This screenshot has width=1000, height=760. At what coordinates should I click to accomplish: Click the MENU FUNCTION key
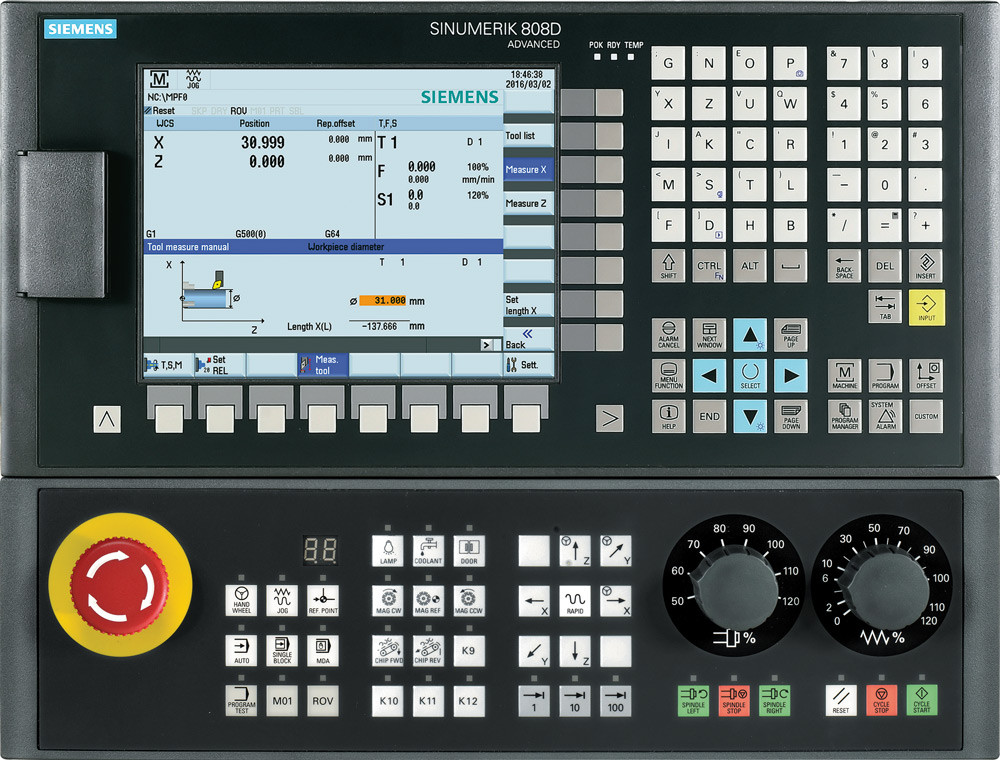pyautogui.click(x=668, y=376)
